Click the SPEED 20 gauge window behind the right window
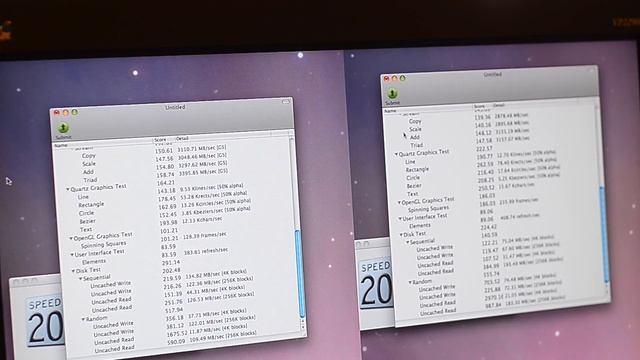640x360 pixels. pos(375,284)
